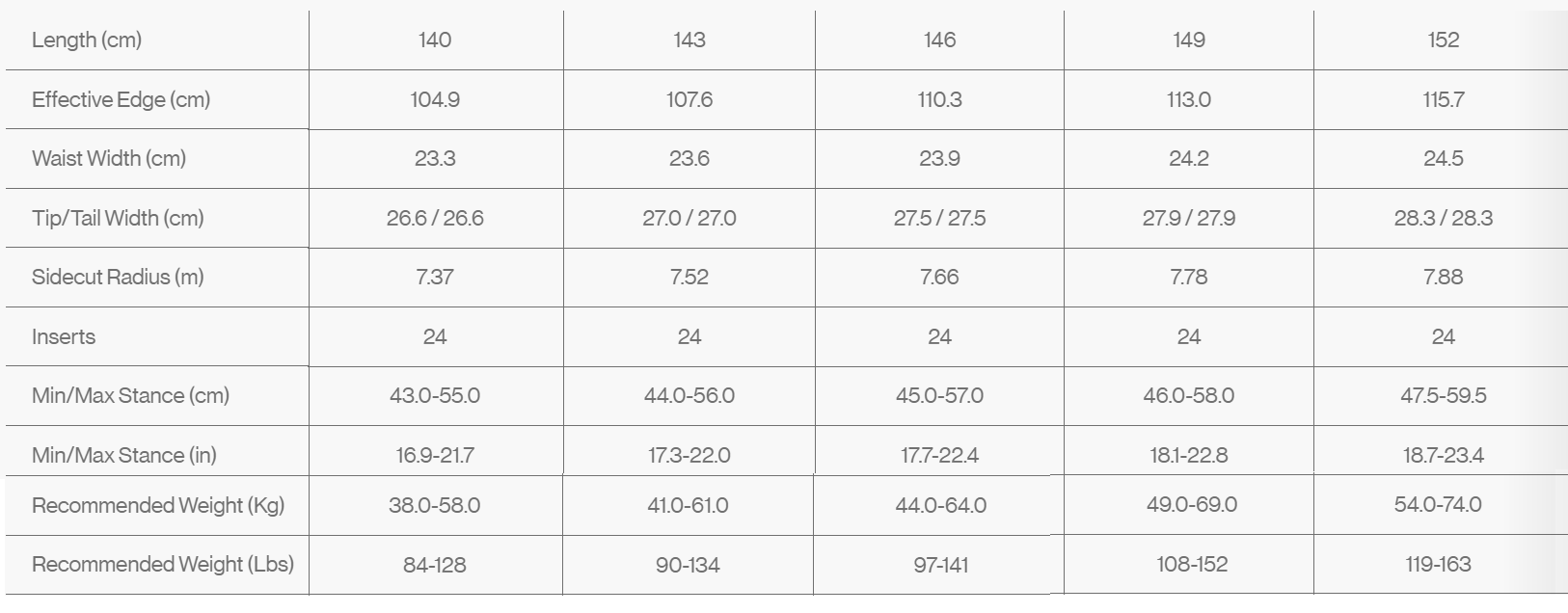Select stance value 45.0-57.0
Viewport: 1568px width, 613px height.
pos(939,395)
